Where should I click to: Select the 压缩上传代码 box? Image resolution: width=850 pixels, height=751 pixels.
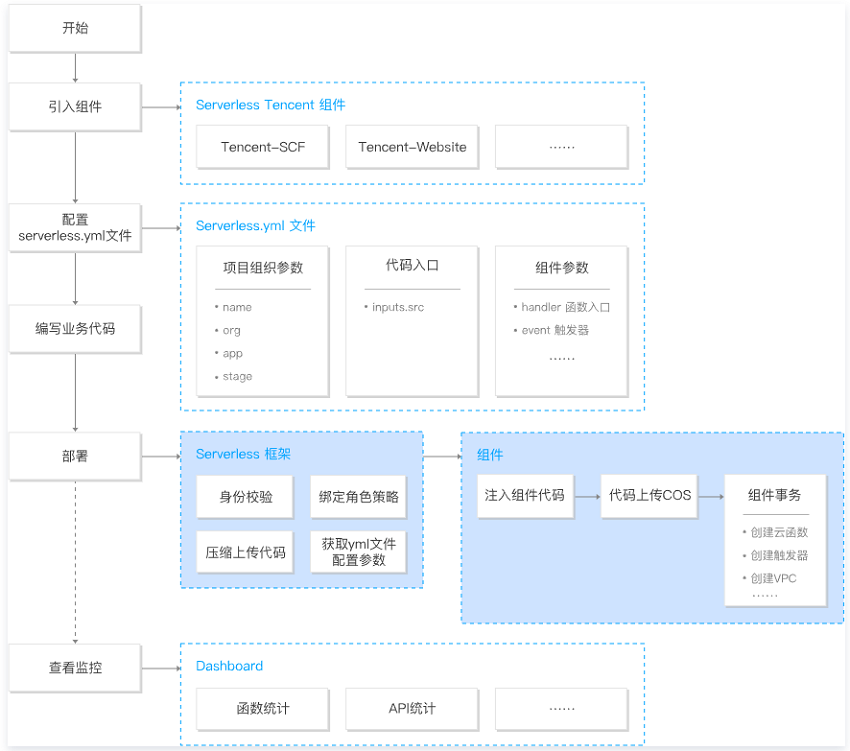coord(245,552)
